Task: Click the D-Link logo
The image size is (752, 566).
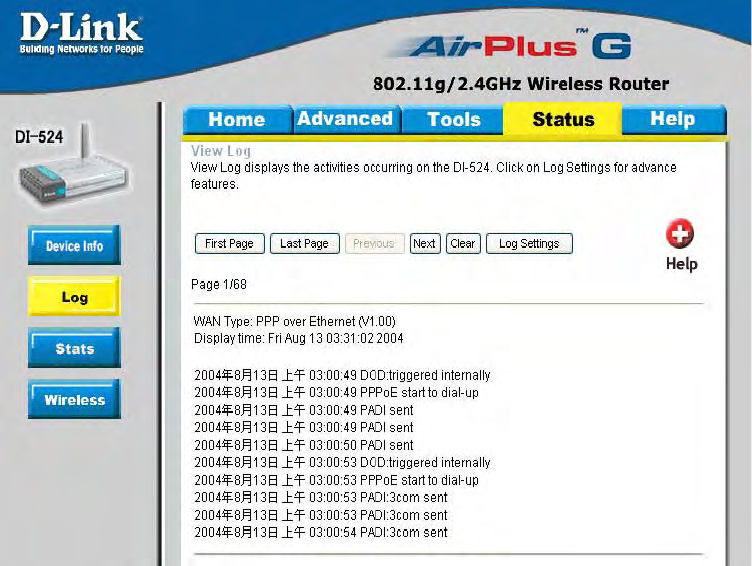Action: (x=81, y=33)
